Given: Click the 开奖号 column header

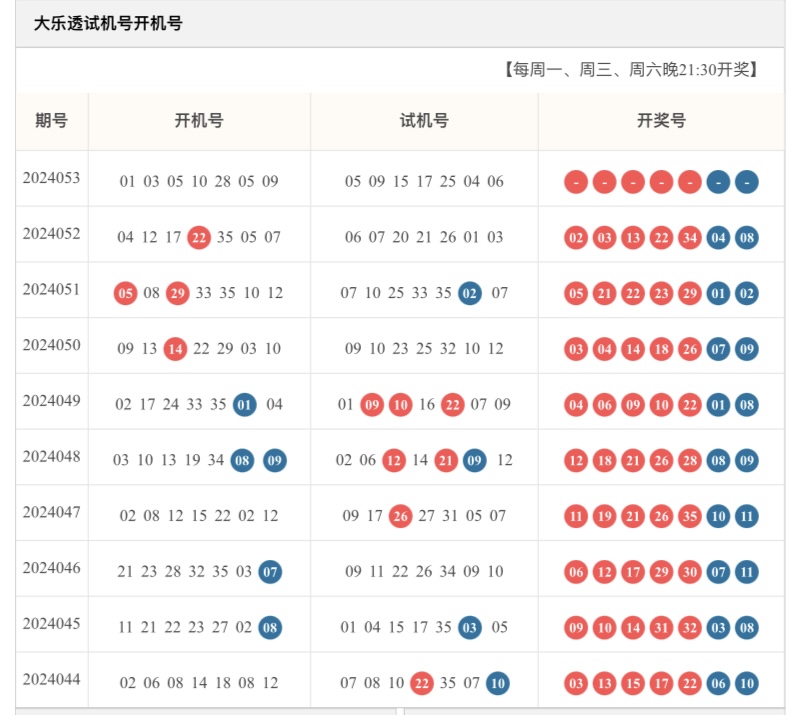Looking at the screenshot, I should [661, 121].
